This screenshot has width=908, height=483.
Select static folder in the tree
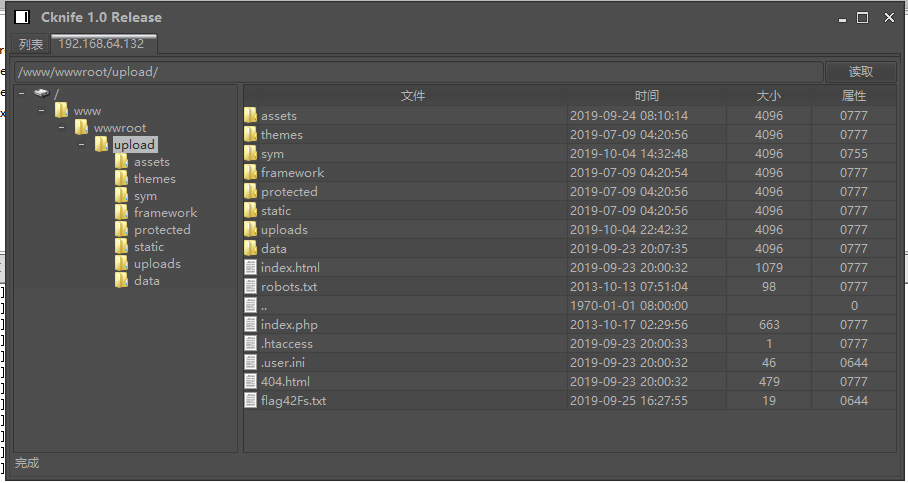click(x=149, y=247)
